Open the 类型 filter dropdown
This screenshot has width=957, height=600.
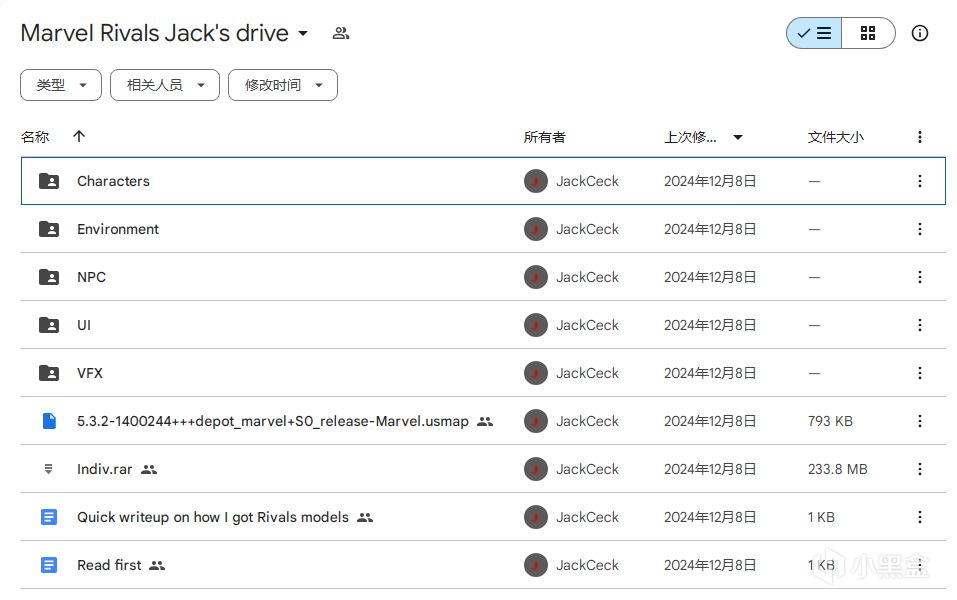pos(61,85)
